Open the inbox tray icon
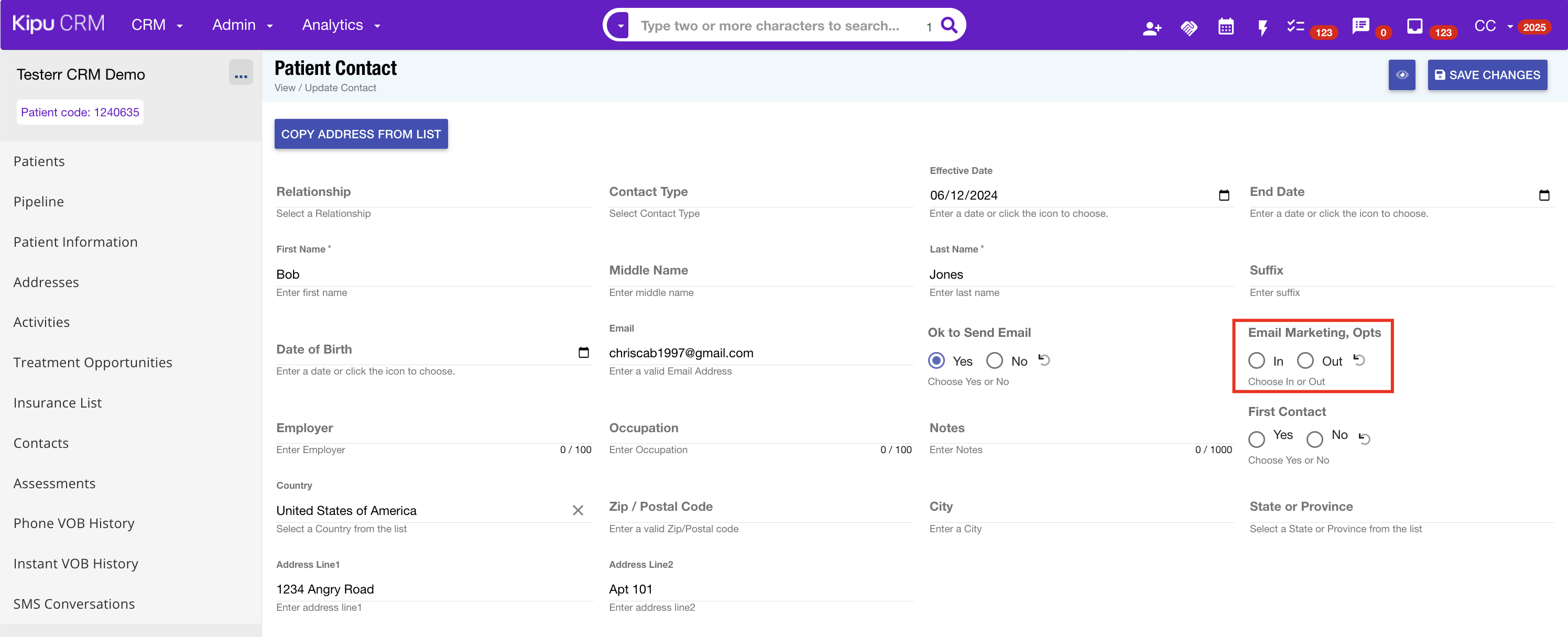Image resolution: width=1568 pixels, height=637 pixels. (1414, 26)
